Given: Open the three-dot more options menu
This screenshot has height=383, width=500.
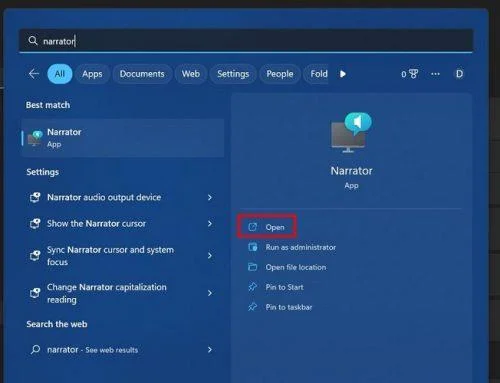Looking at the screenshot, I should point(435,74).
